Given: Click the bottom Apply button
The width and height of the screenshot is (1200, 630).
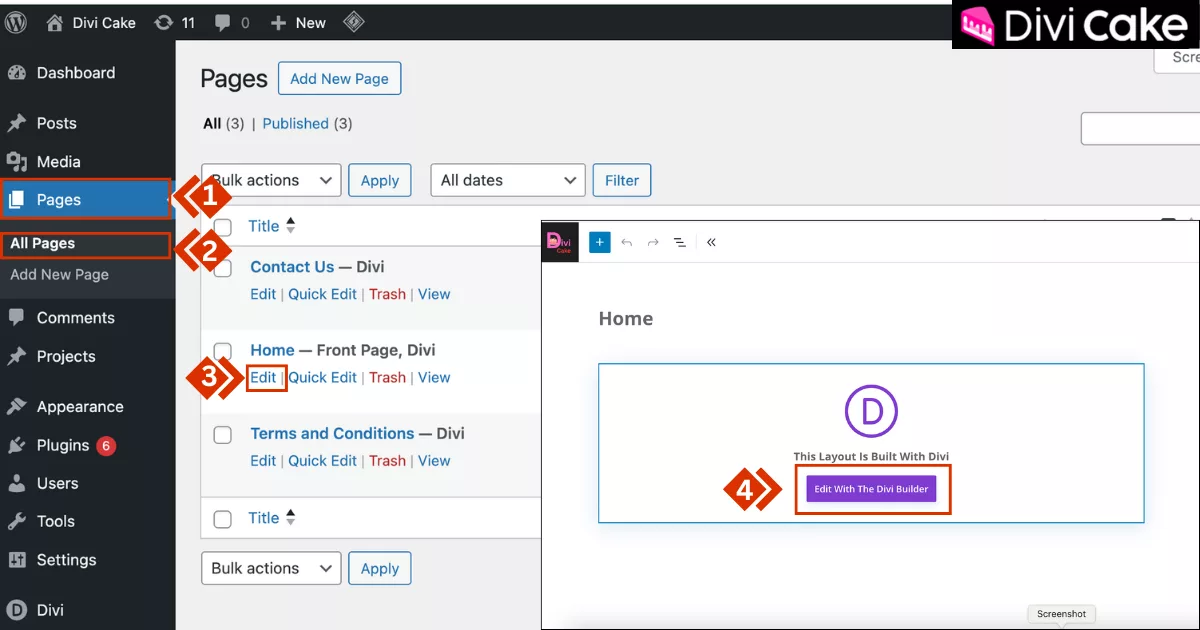Looking at the screenshot, I should (380, 568).
